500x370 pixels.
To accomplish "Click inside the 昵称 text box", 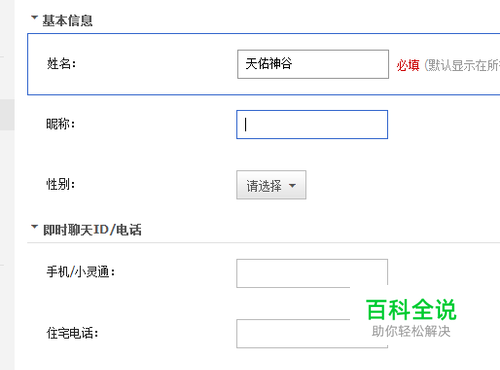I will (312, 124).
